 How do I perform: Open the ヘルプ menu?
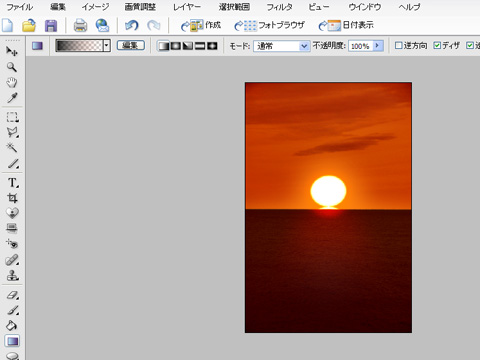point(409,7)
